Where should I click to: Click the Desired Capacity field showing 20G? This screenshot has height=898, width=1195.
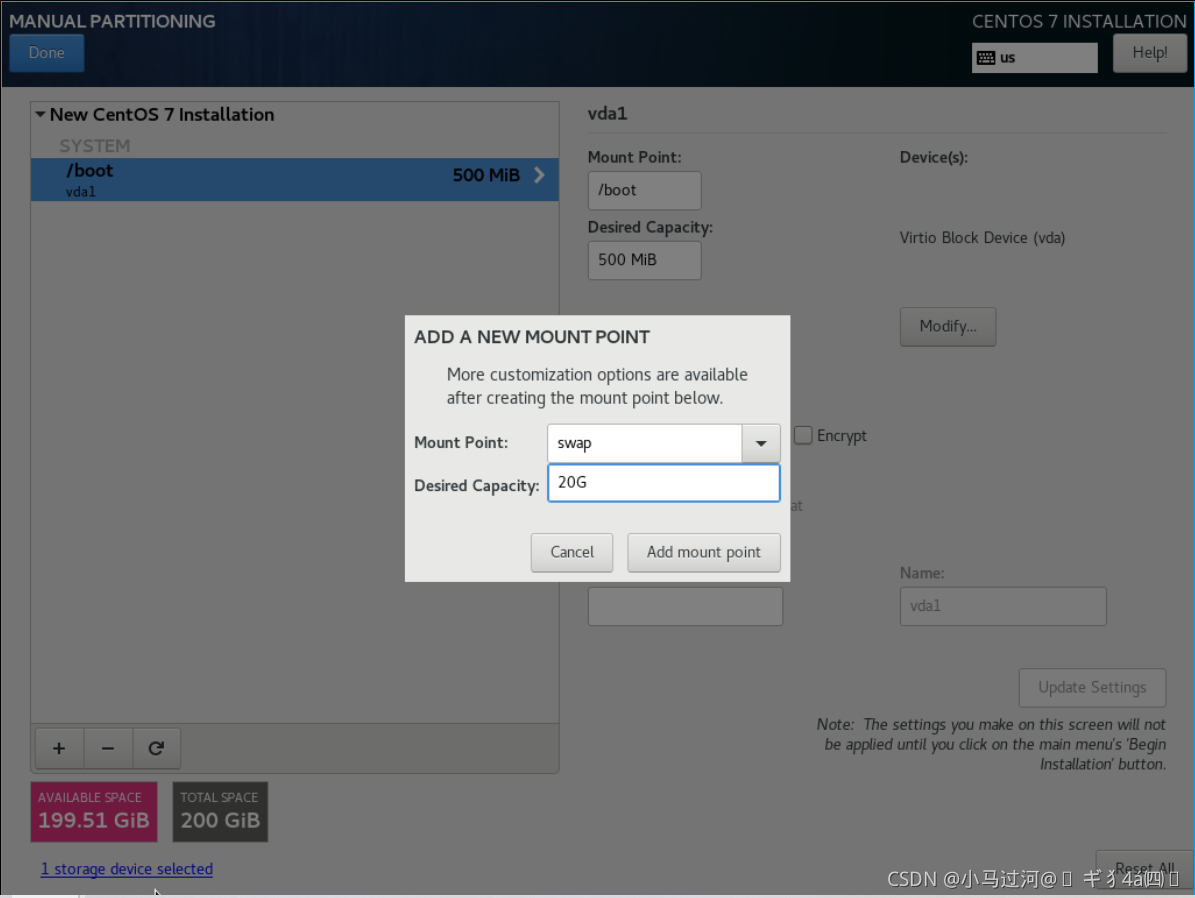coord(664,483)
